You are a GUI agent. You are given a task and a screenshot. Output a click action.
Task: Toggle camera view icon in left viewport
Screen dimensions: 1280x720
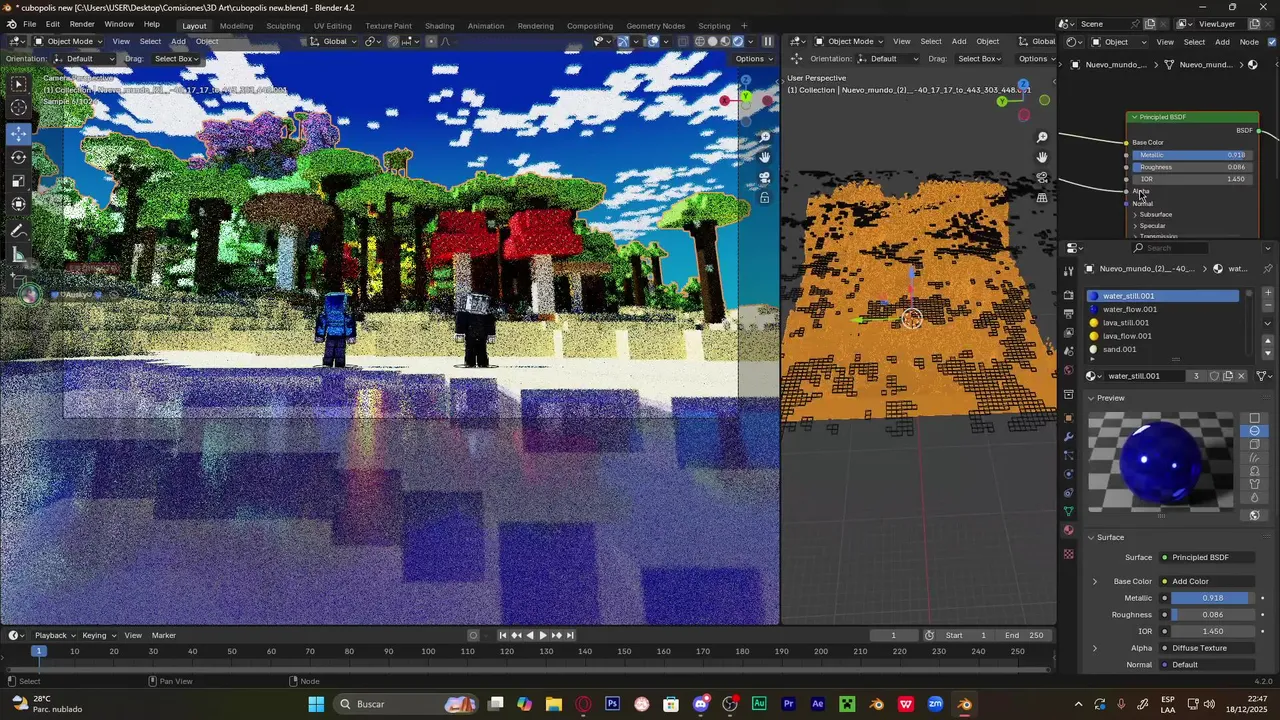tap(765, 178)
